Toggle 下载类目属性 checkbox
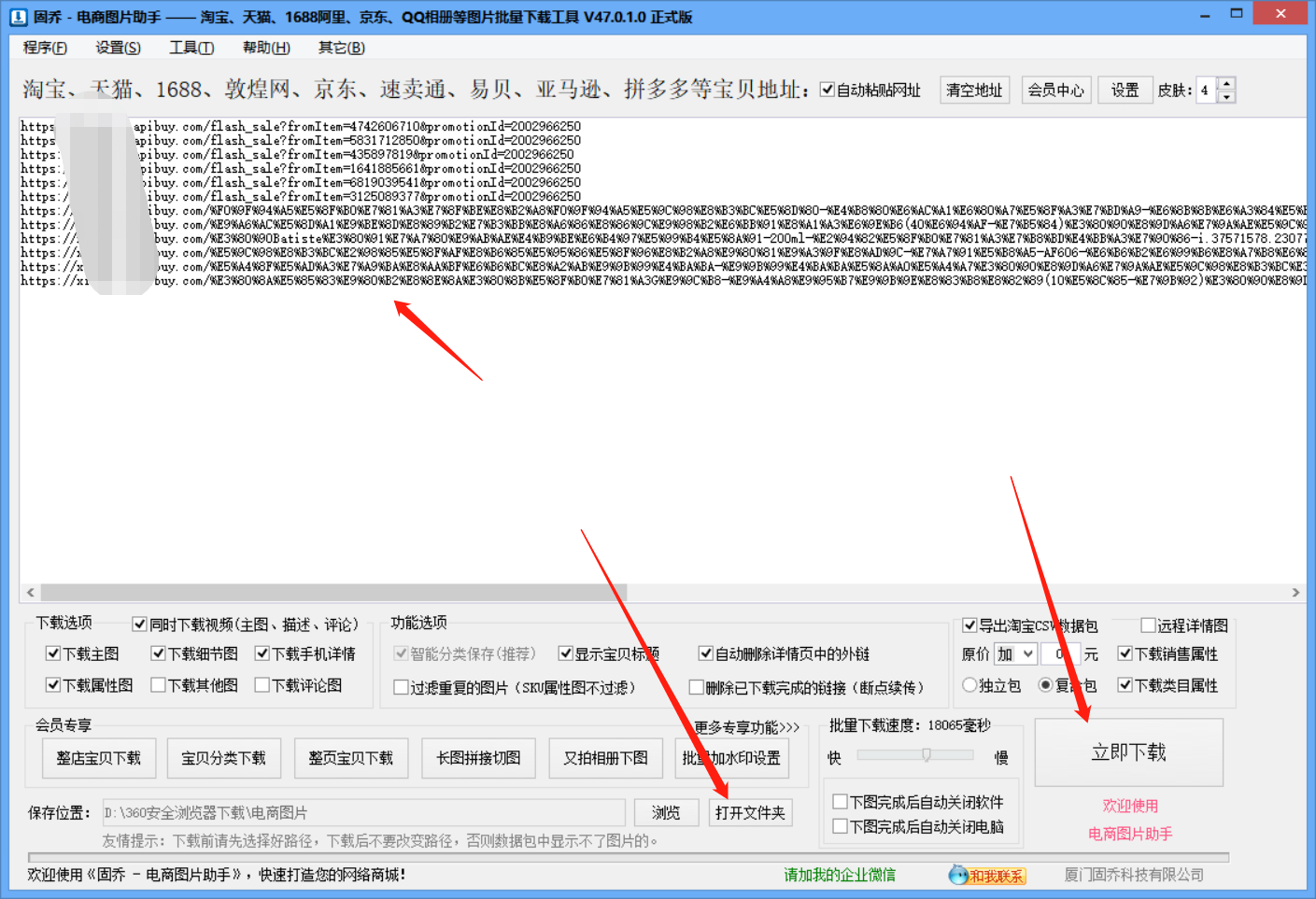This screenshot has height=899, width=1316. coord(1125,685)
